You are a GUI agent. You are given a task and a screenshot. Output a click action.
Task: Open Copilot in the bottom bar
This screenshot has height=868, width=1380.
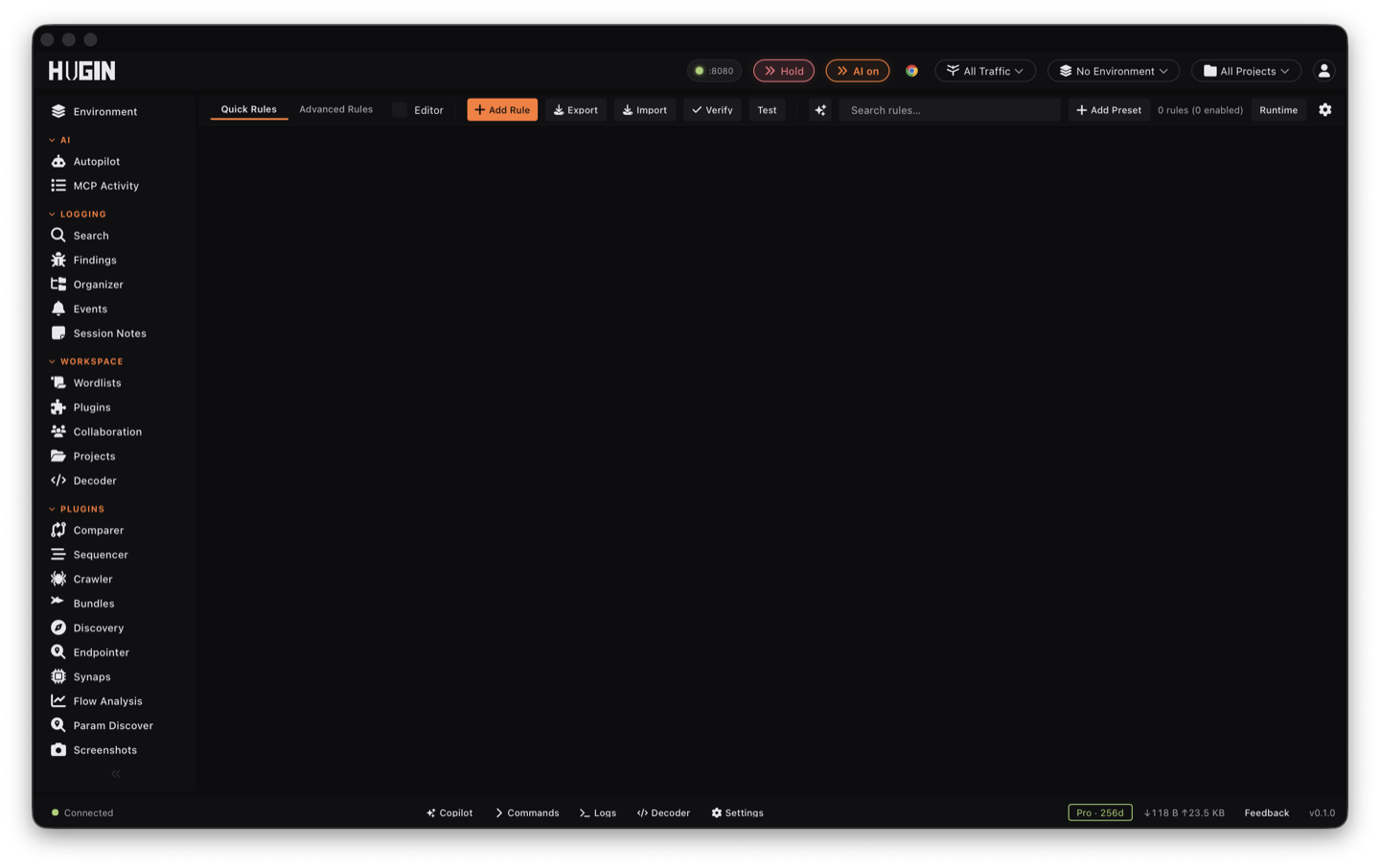(449, 812)
